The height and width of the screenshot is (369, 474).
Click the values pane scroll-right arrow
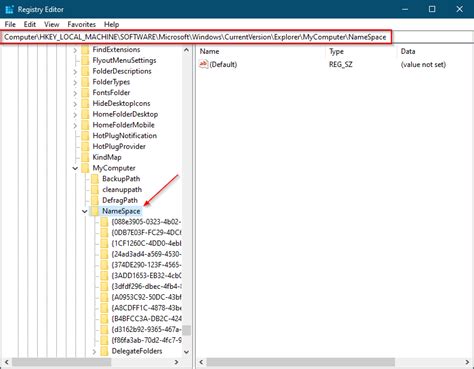(x=467, y=362)
